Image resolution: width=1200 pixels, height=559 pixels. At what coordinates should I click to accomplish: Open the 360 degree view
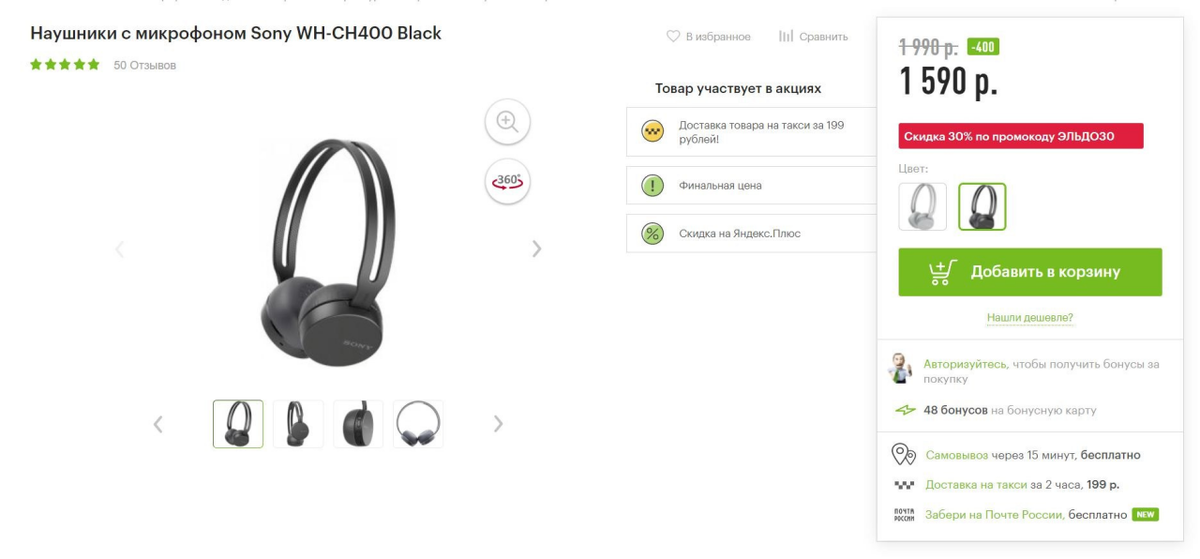click(x=507, y=181)
